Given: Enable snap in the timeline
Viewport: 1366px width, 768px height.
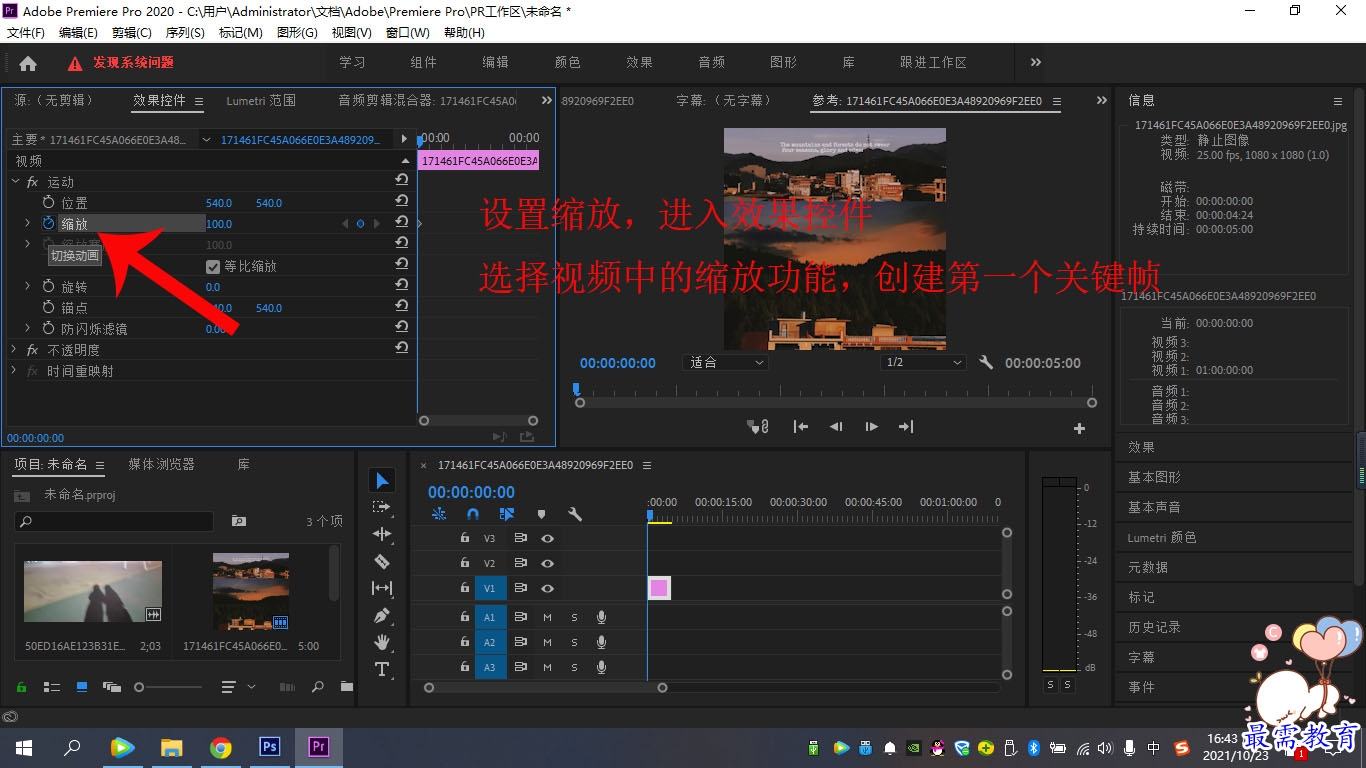Looking at the screenshot, I should (x=473, y=514).
